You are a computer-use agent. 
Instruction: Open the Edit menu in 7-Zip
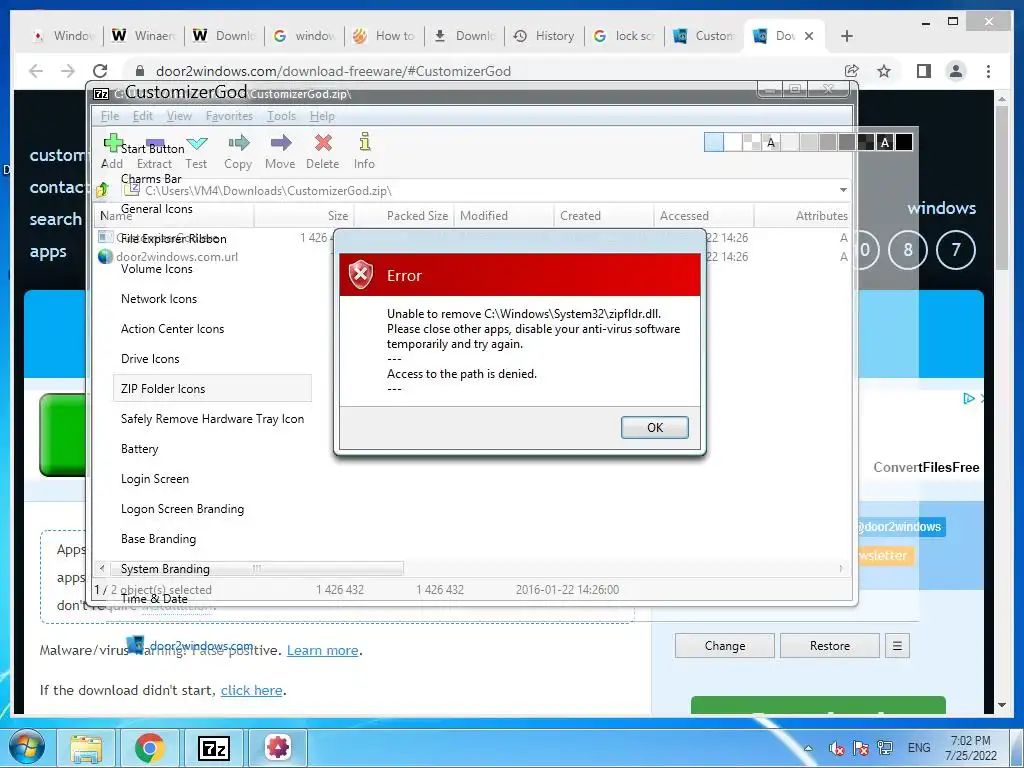[142, 116]
